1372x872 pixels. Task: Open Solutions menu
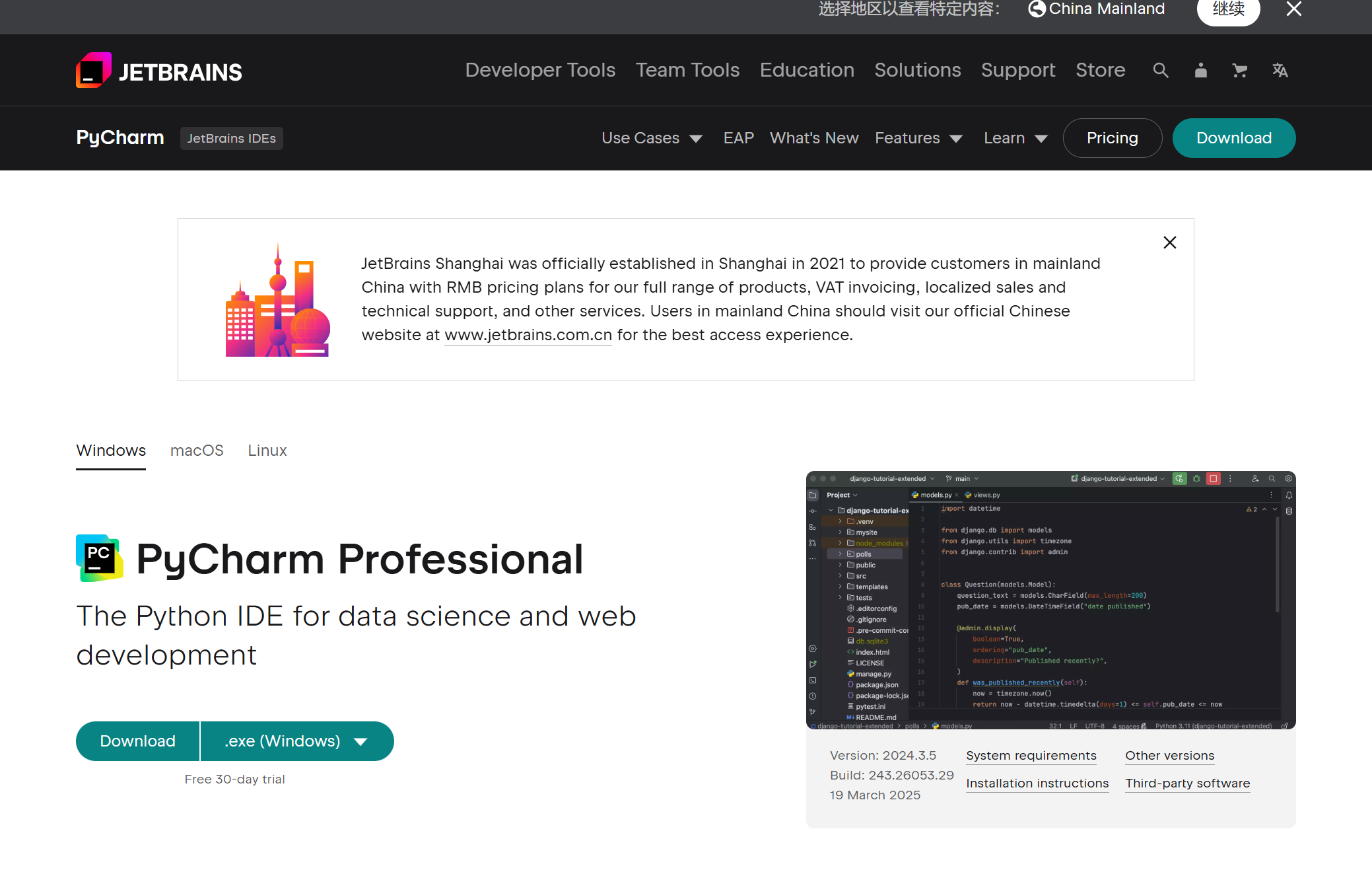point(918,70)
